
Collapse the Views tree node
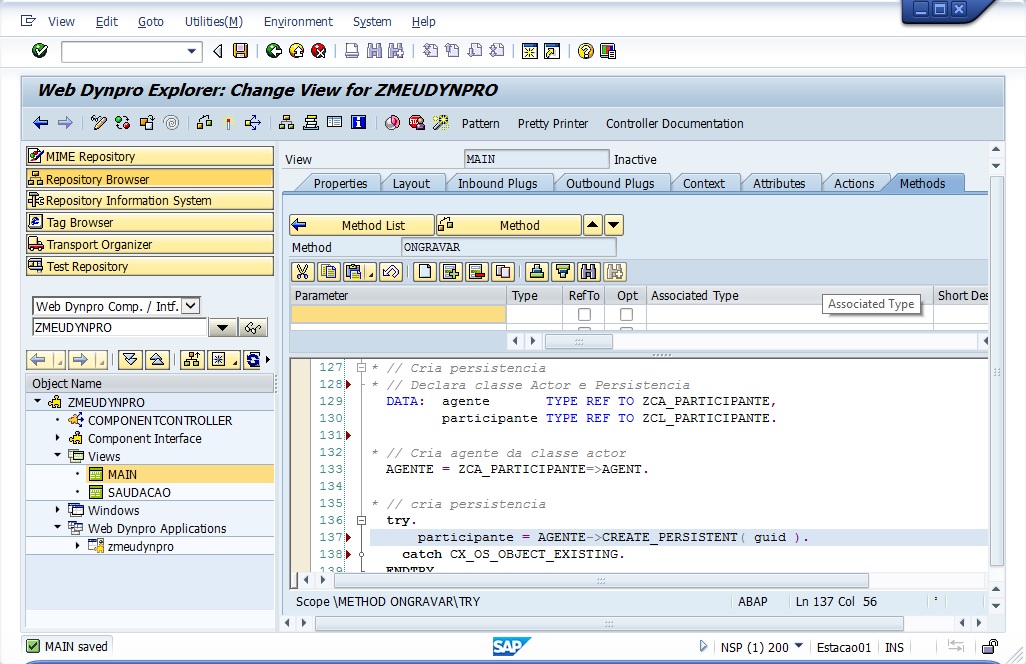coord(58,456)
